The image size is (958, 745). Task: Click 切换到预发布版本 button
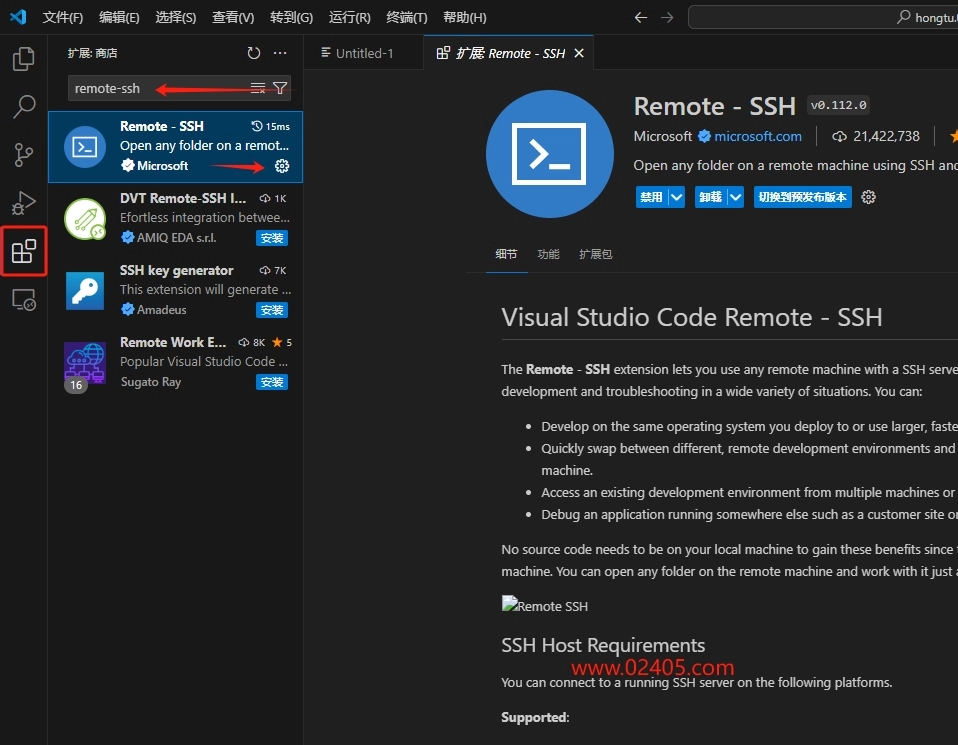tap(802, 197)
